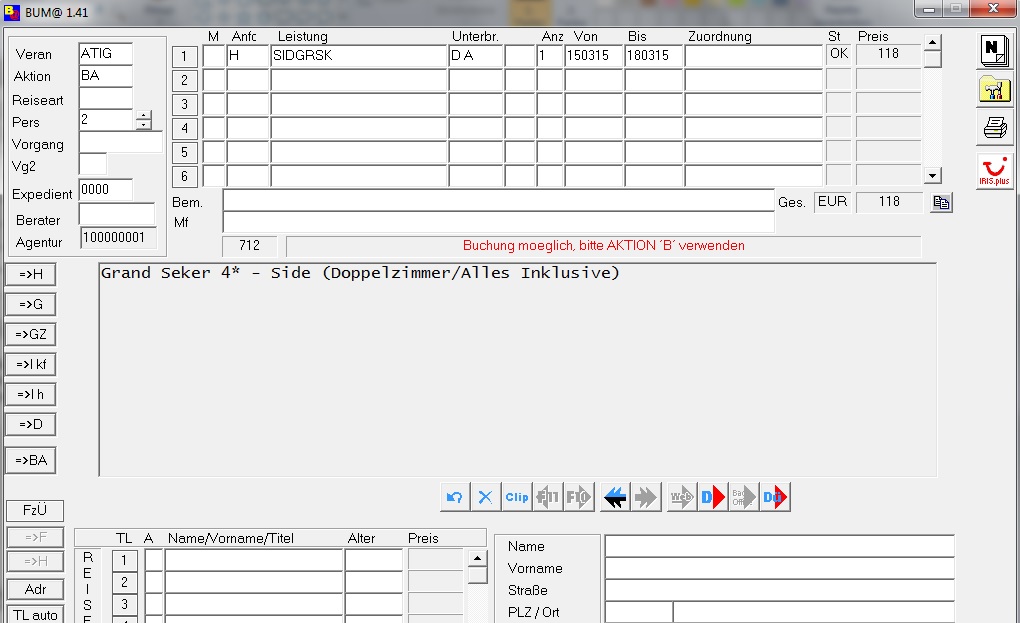The width and height of the screenshot is (1020, 623).
Task: Click the D red arrow icon
Action: point(712,497)
